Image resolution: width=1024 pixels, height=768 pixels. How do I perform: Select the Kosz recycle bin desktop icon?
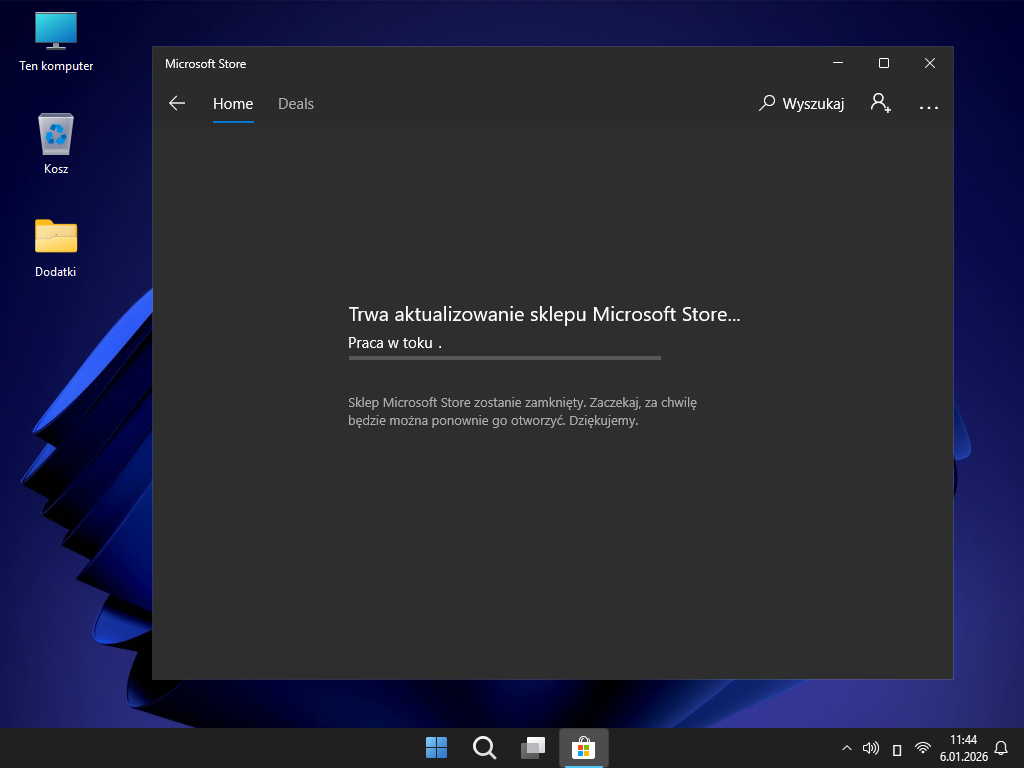pyautogui.click(x=56, y=144)
